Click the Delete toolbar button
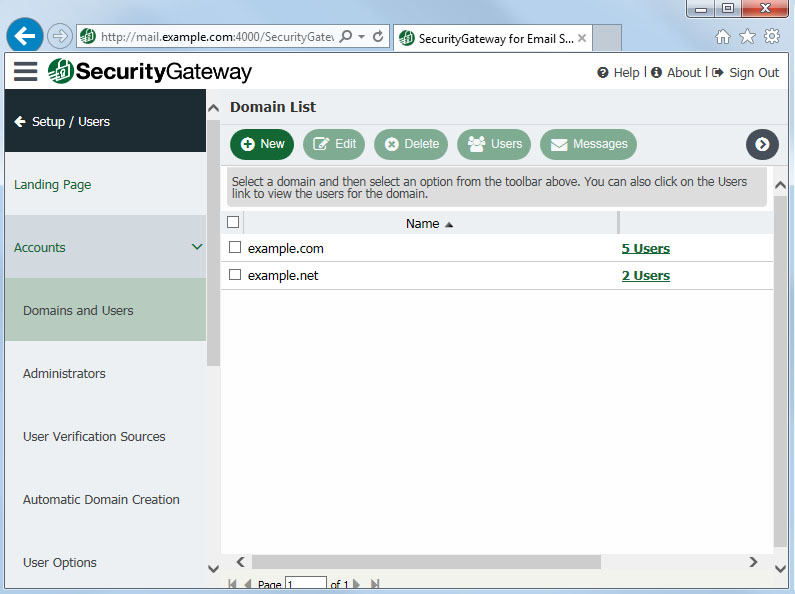Screen dimensions: 795x594 coord(411,144)
